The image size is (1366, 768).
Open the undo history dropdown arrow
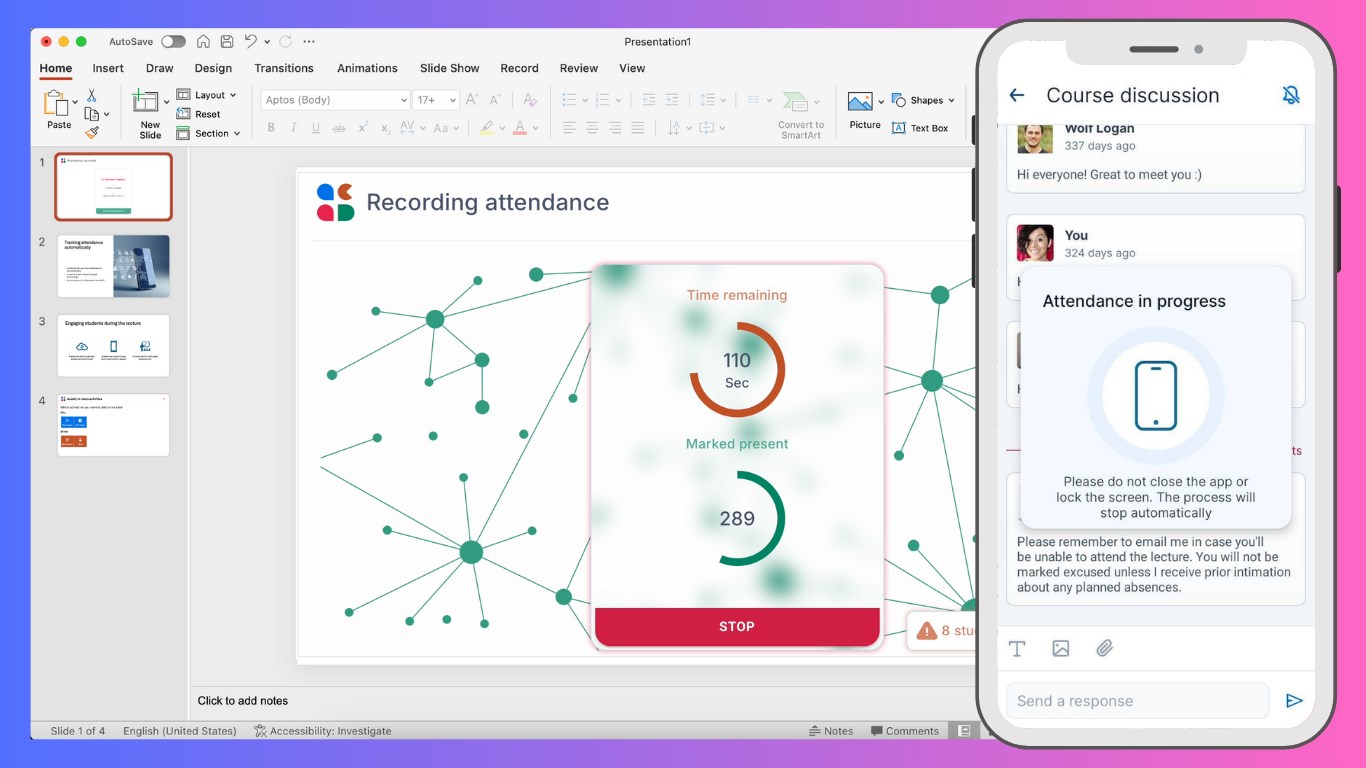(267, 42)
